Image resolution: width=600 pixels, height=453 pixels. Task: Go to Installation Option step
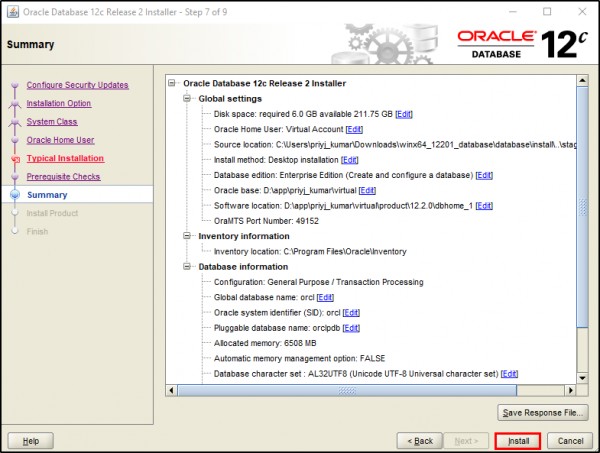(59, 103)
